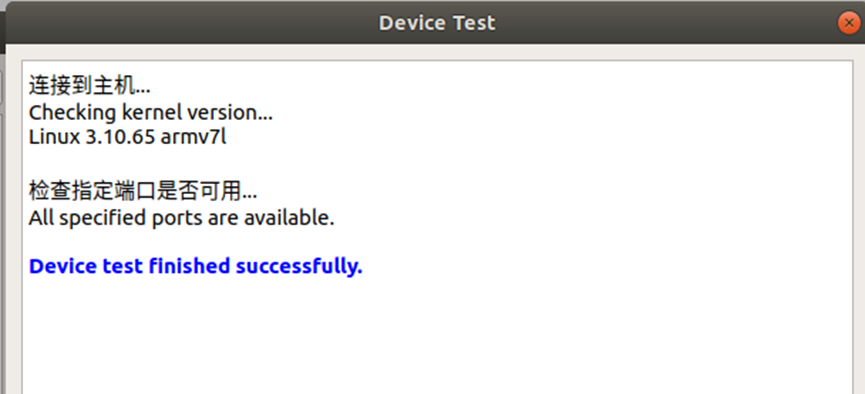Click the 'Checking kernel version...' log line
The image size is (865, 394).
151,113
